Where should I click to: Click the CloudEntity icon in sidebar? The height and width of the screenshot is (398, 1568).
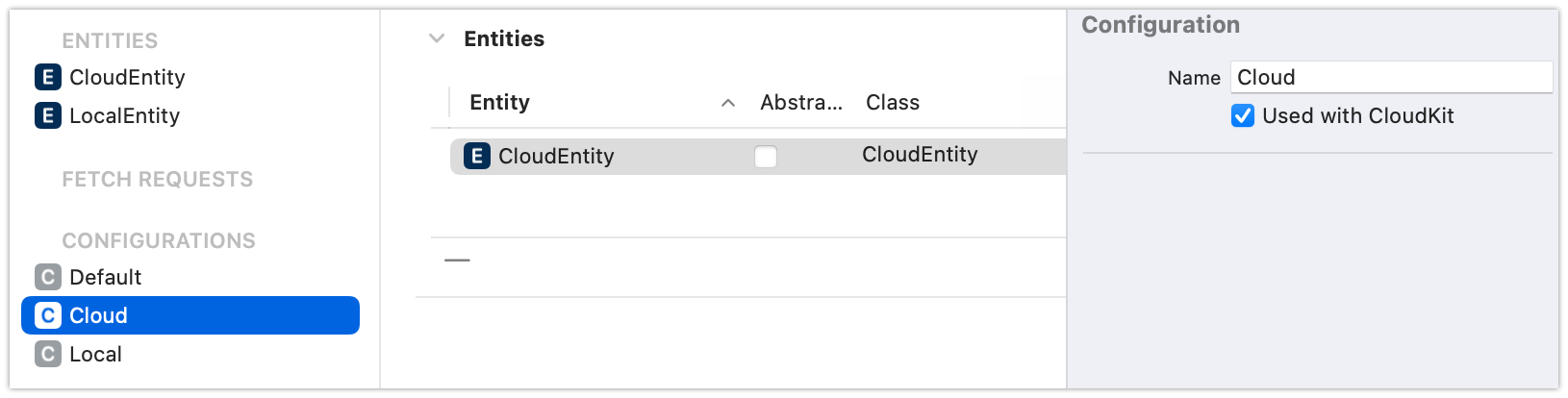click(48, 77)
